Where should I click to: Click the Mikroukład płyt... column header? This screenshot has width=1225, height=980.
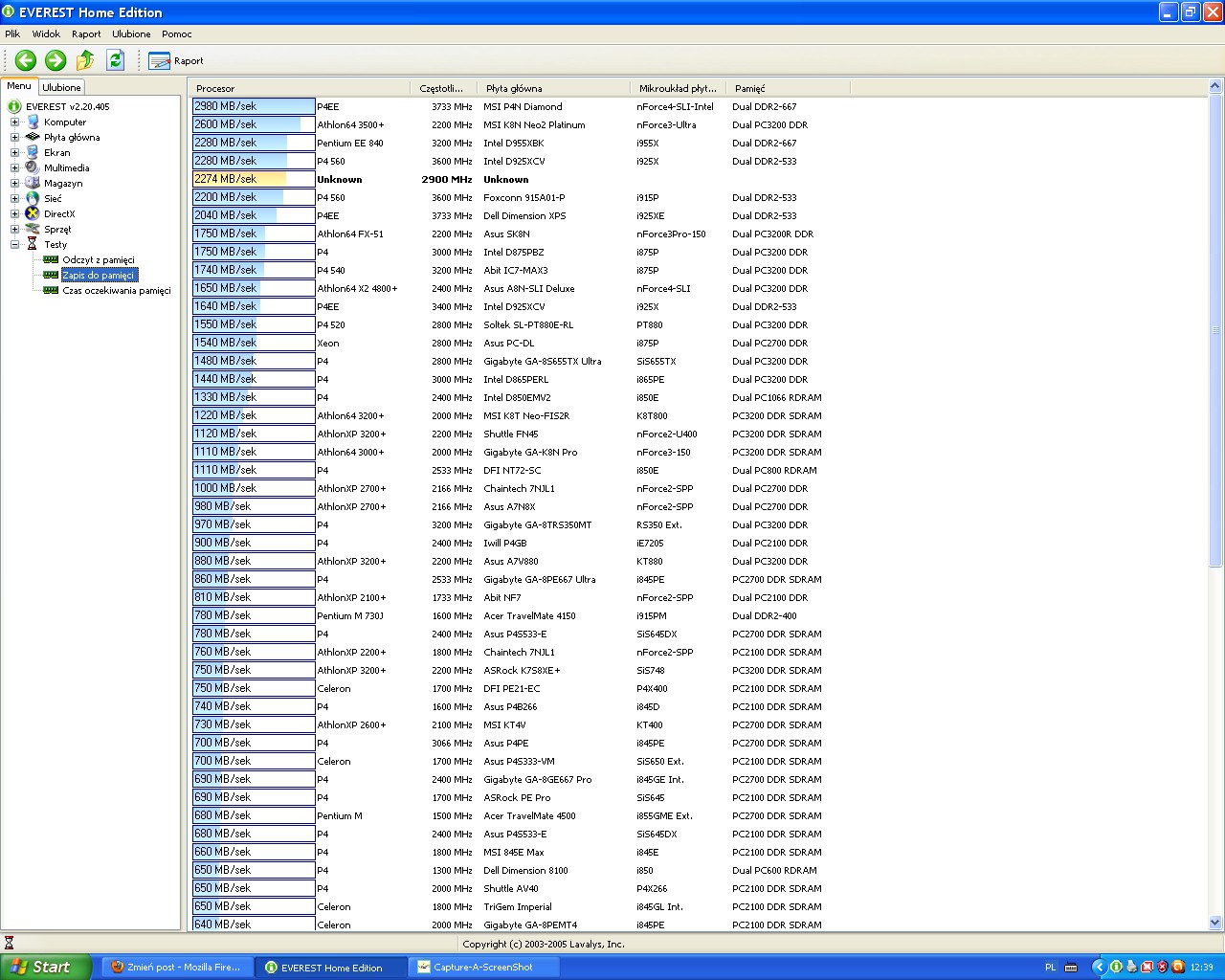[x=679, y=88]
